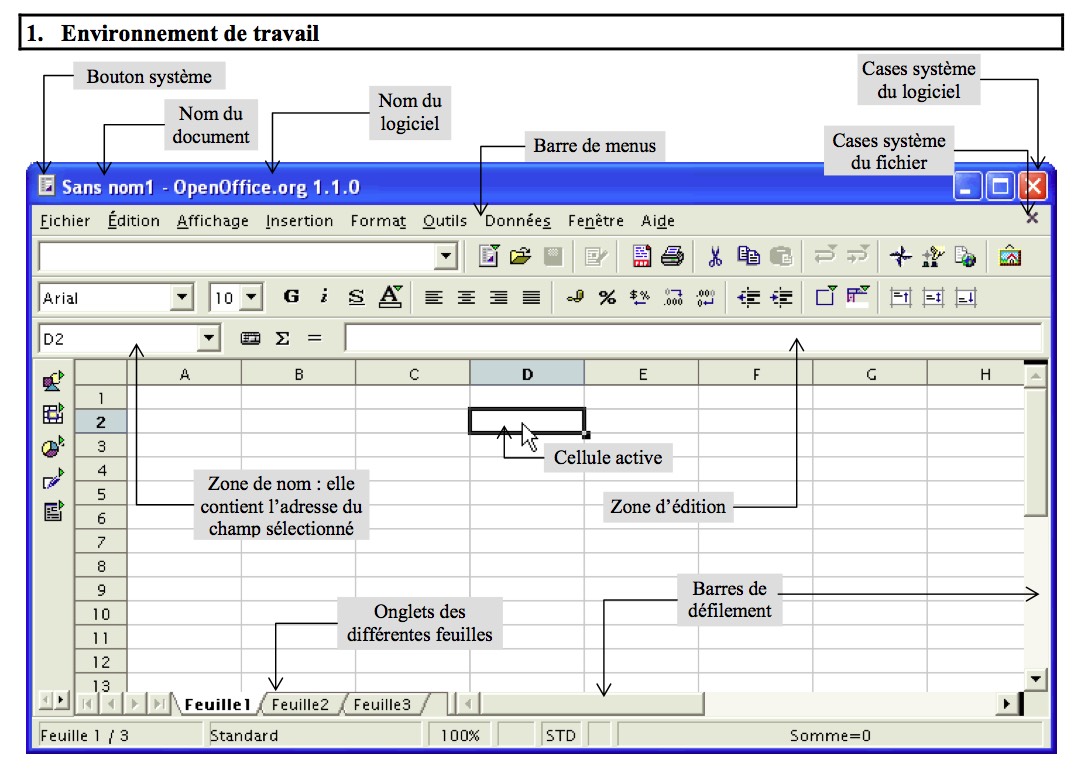Screen dimensions: 1089x769
Task: Delete a decimal place
Action: 706,298
